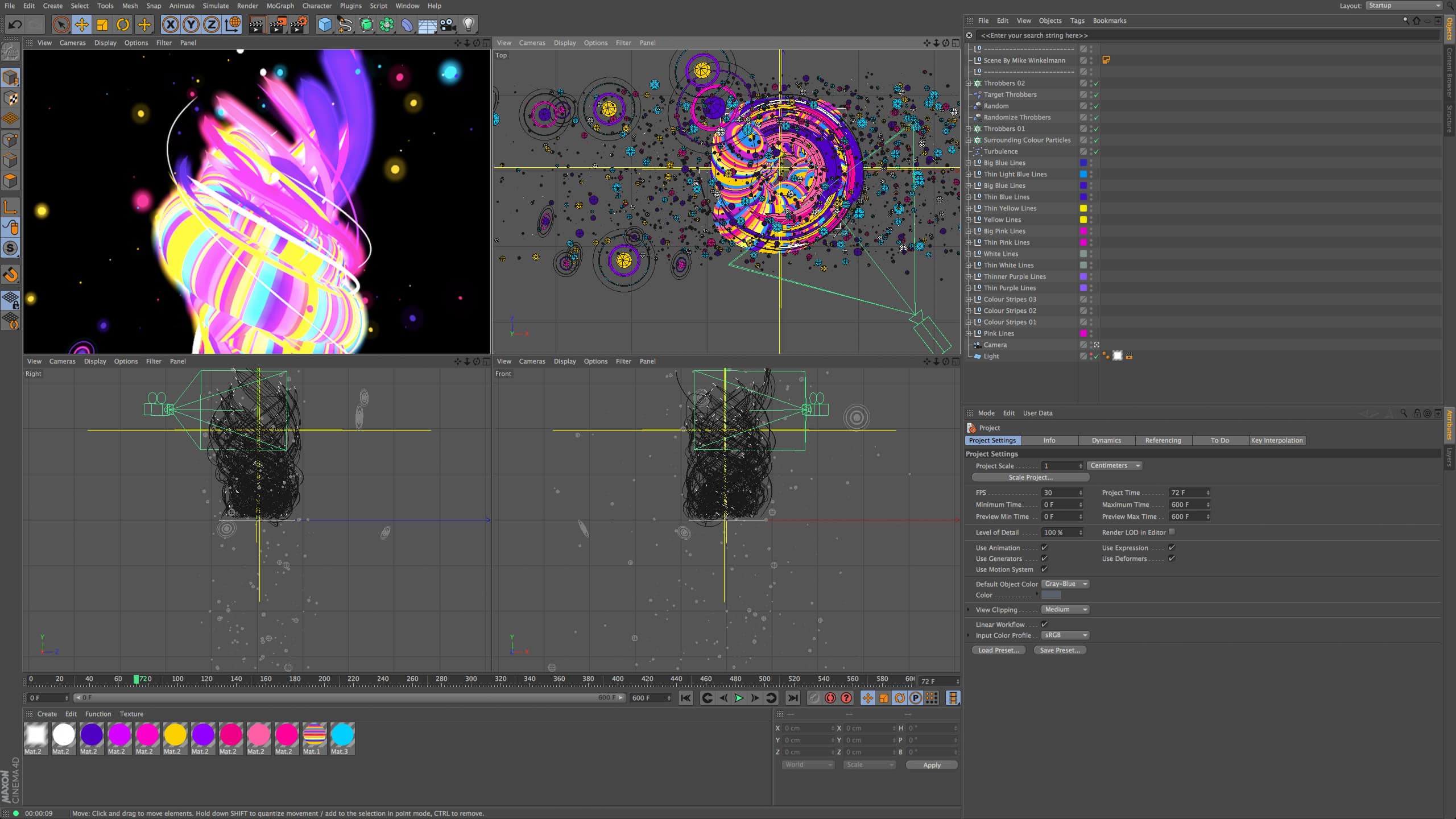Expand the Throbbers 02 object
The width and height of the screenshot is (1456, 819).
(x=969, y=83)
